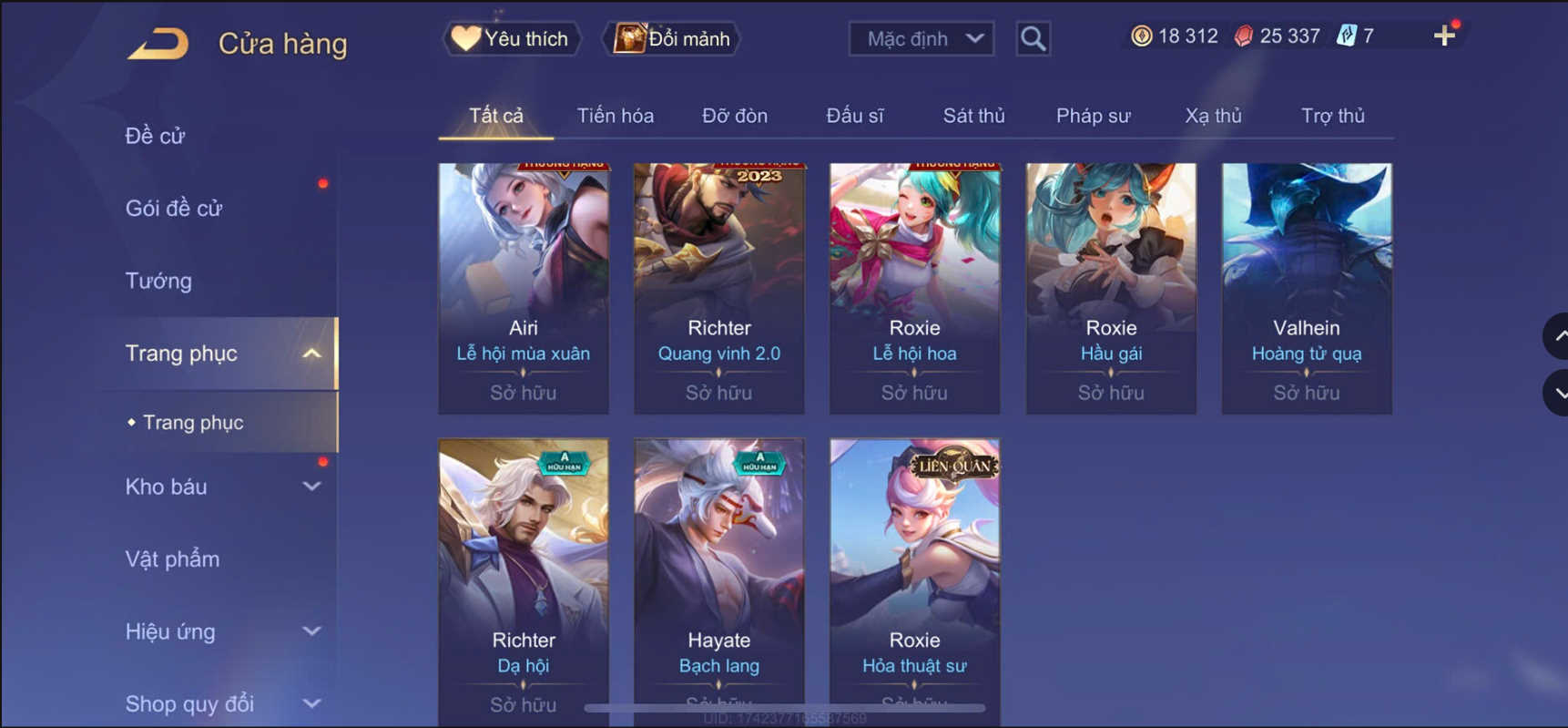Open the Gói đề cử menu item
The width and height of the screenshot is (1568, 728).
pyautogui.click(x=174, y=208)
